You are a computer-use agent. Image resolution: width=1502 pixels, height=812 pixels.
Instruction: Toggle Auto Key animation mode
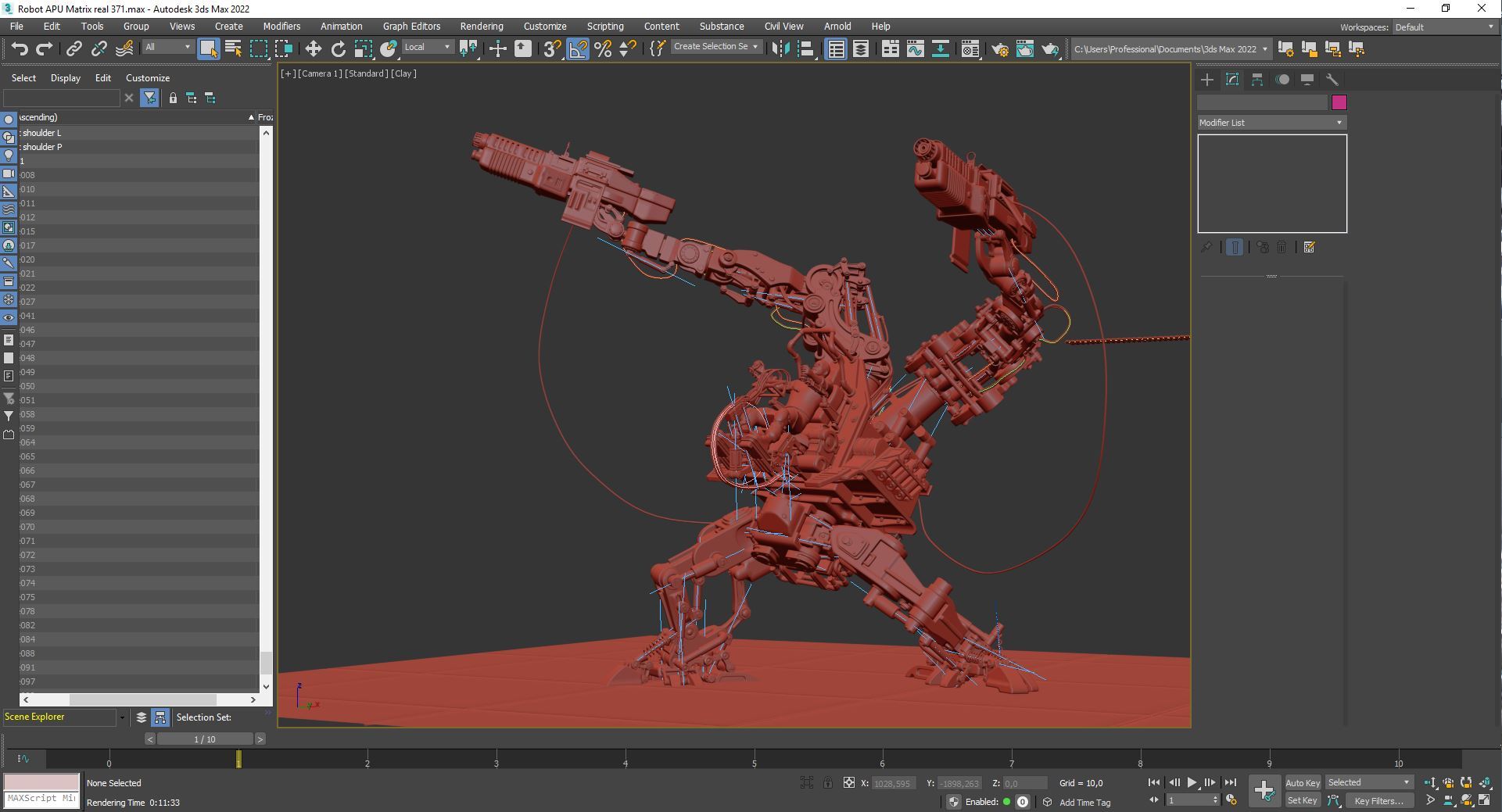(1302, 782)
